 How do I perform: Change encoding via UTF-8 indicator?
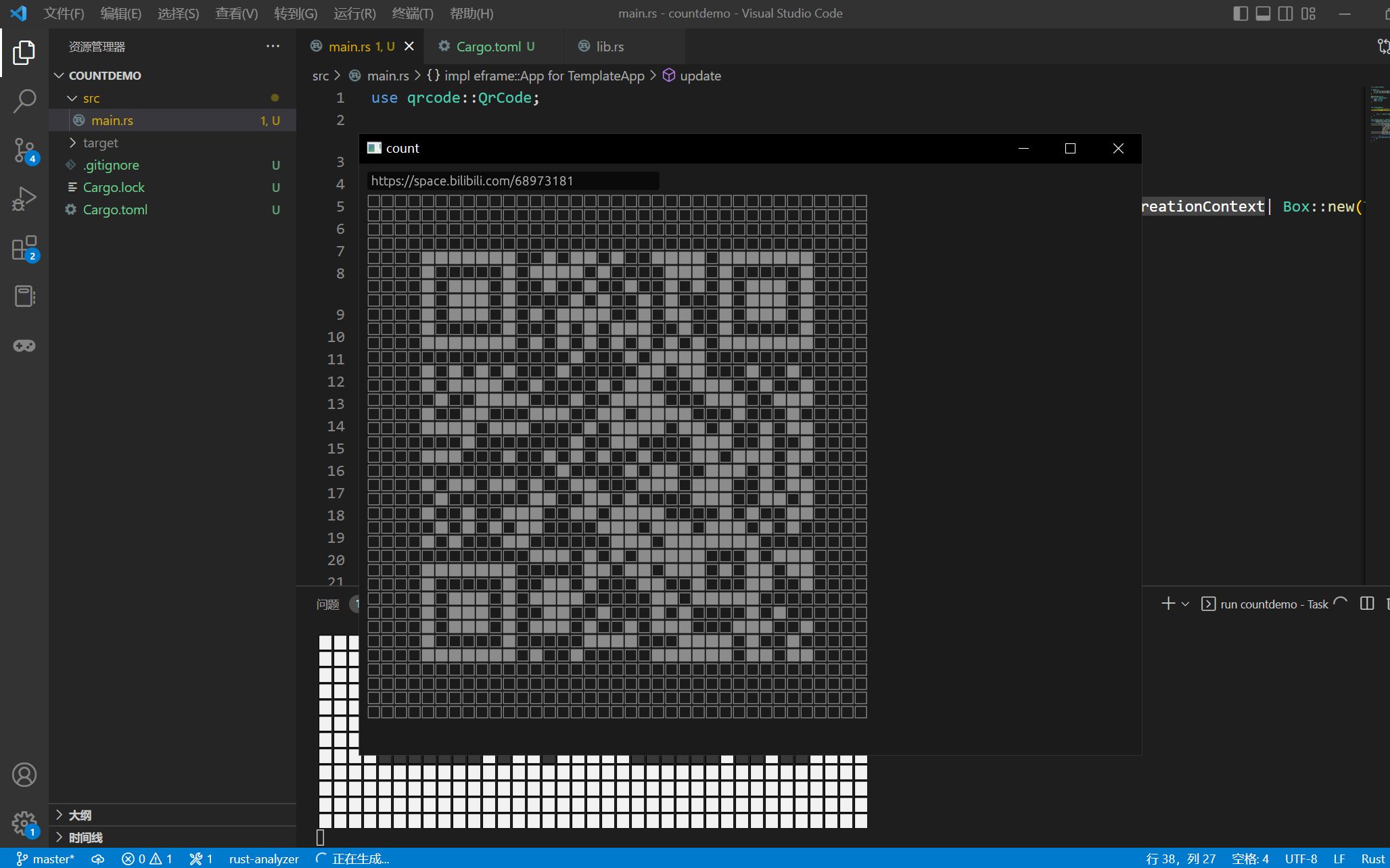[1301, 859]
